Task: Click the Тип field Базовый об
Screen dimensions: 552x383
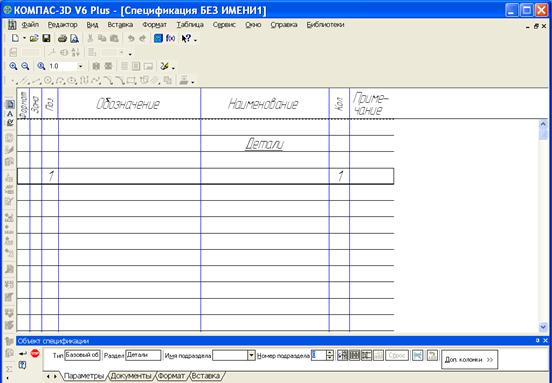Action: point(82,355)
